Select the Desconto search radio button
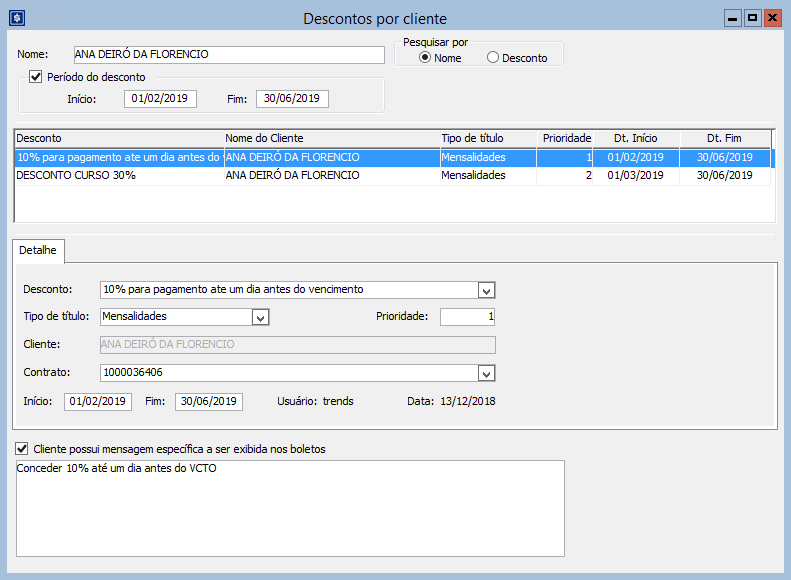The width and height of the screenshot is (791, 580). pos(492,58)
